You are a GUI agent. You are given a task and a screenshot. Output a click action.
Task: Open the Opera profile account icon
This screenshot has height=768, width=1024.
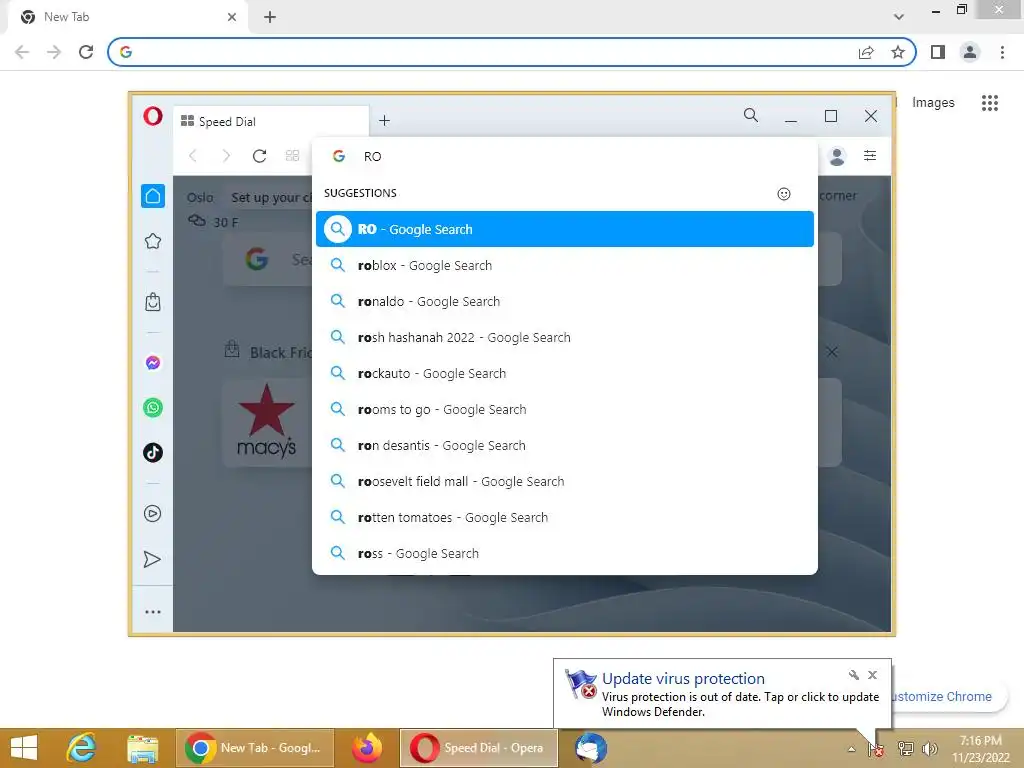point(837,156)
